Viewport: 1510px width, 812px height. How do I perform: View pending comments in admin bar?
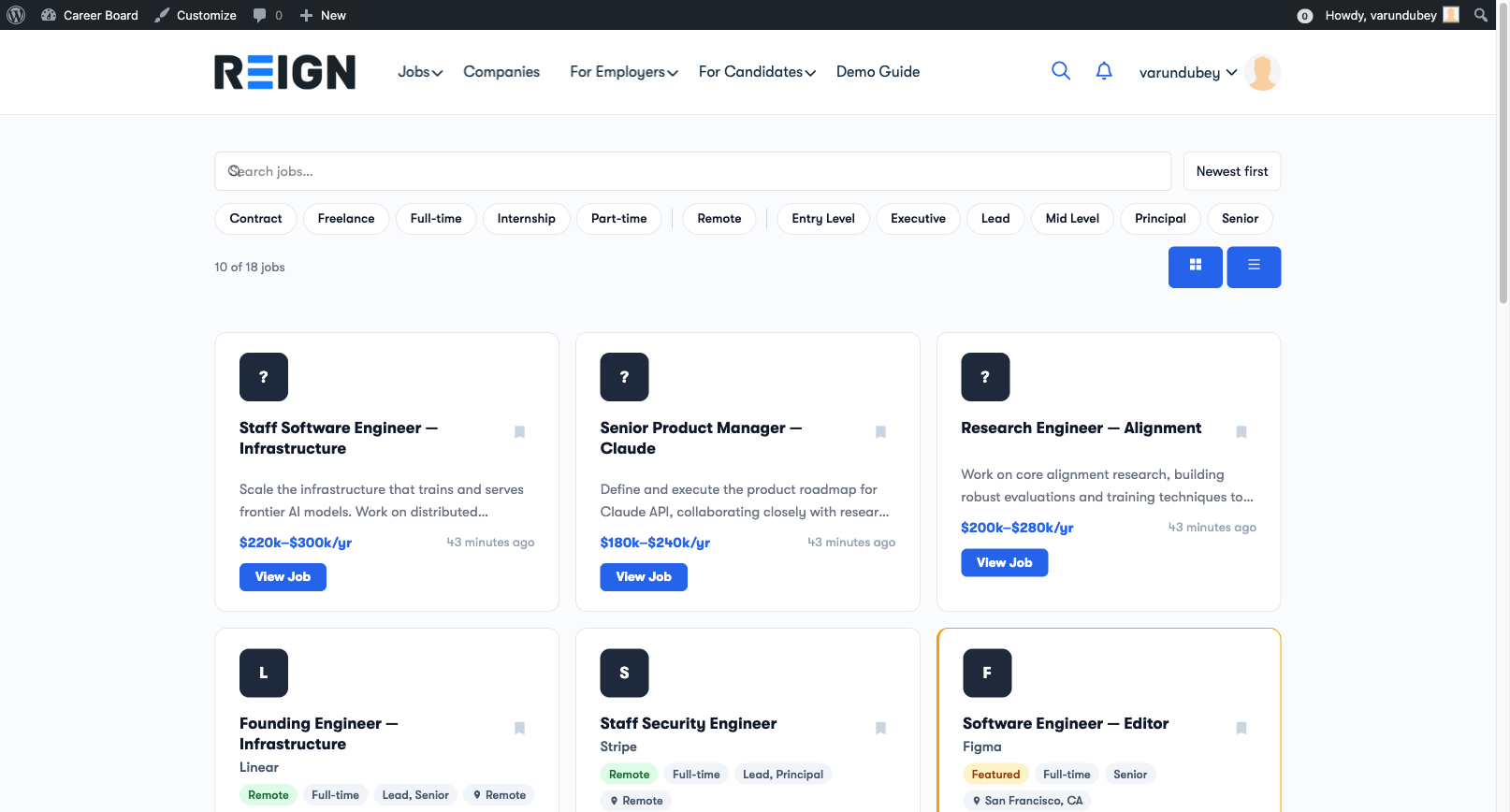(268, 15)
